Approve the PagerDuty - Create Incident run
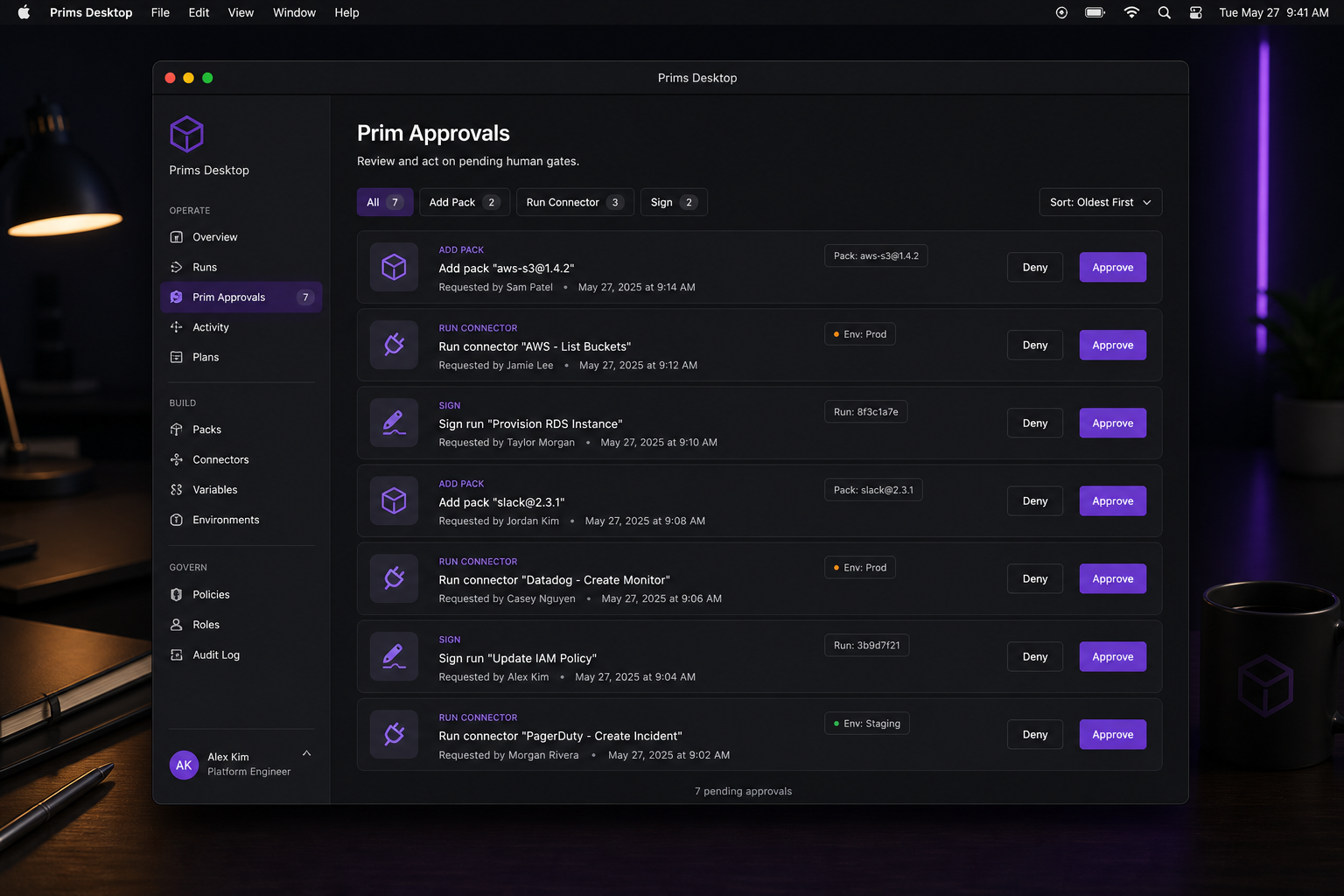Image resolution: width=1344 pixels, height=896 pixels. (x=1113, y=734)
